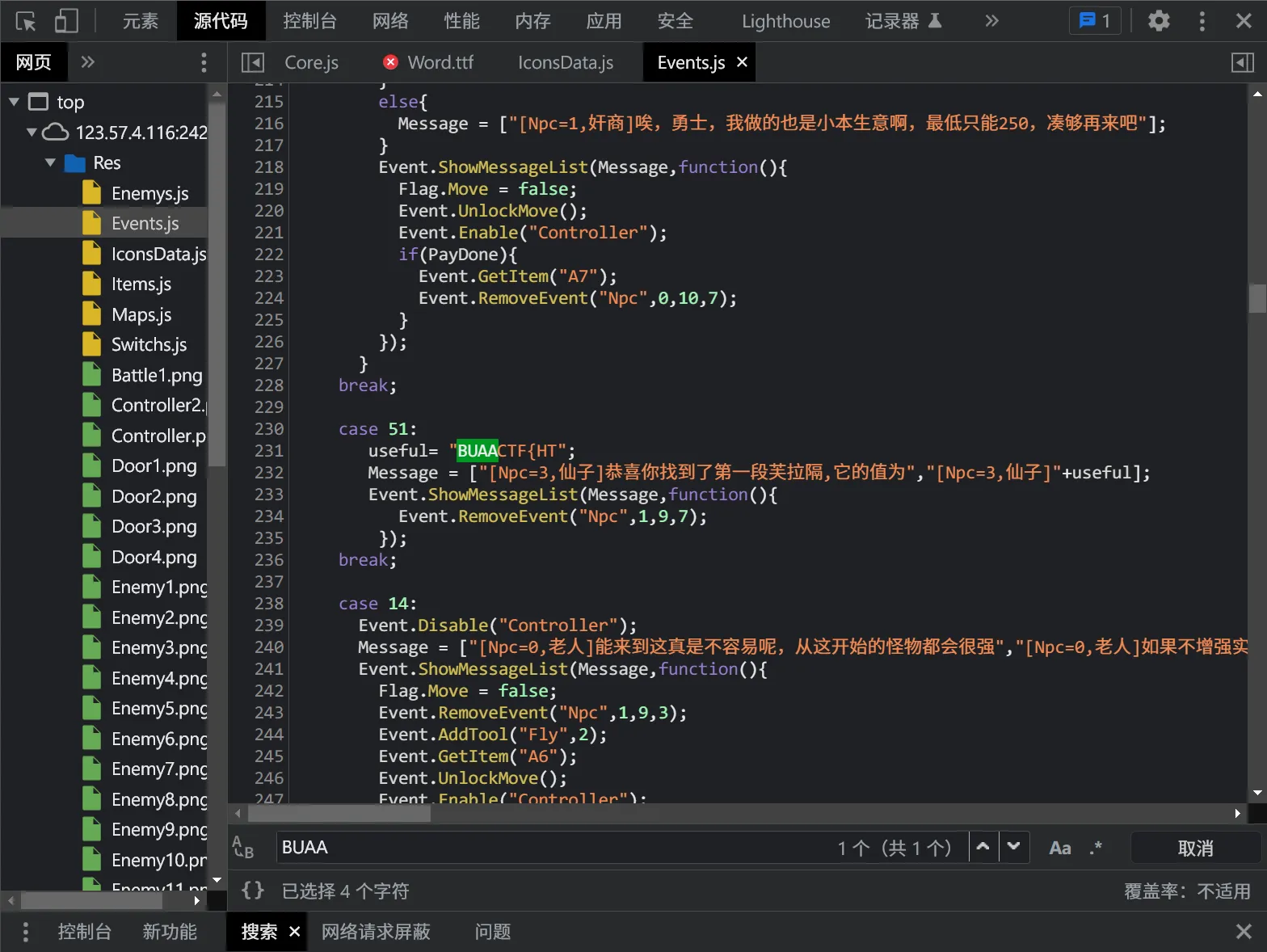Toggle regular expression search option
The height and width of the screenshot is (952, 1267).
point(1096,848)
